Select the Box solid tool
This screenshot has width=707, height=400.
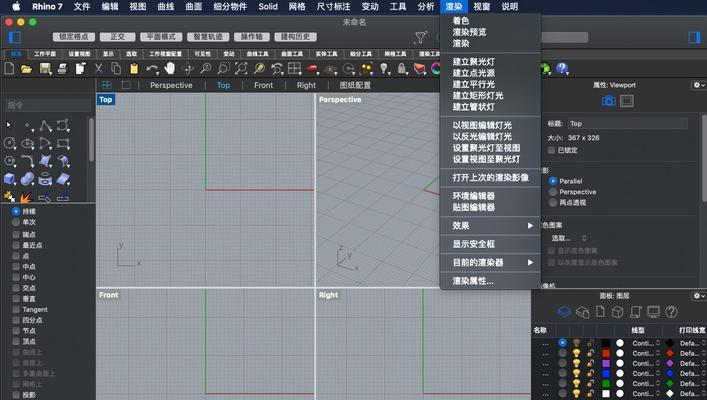click(9, 179)
